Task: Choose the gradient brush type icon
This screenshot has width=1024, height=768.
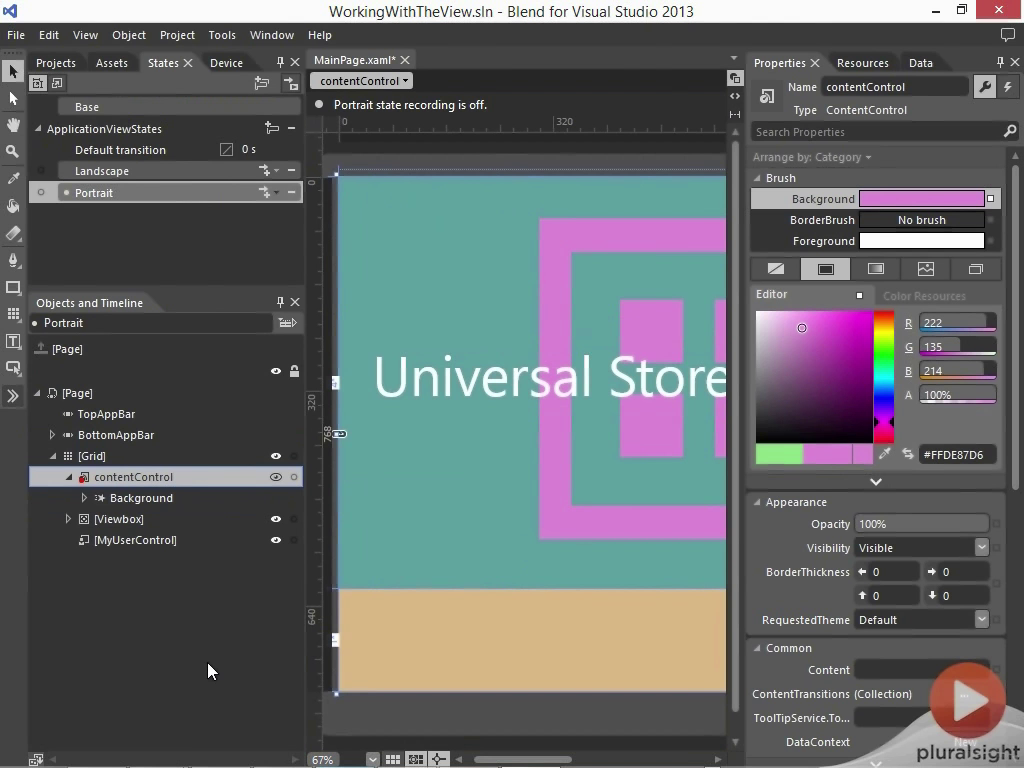Action: click(875, 269)
